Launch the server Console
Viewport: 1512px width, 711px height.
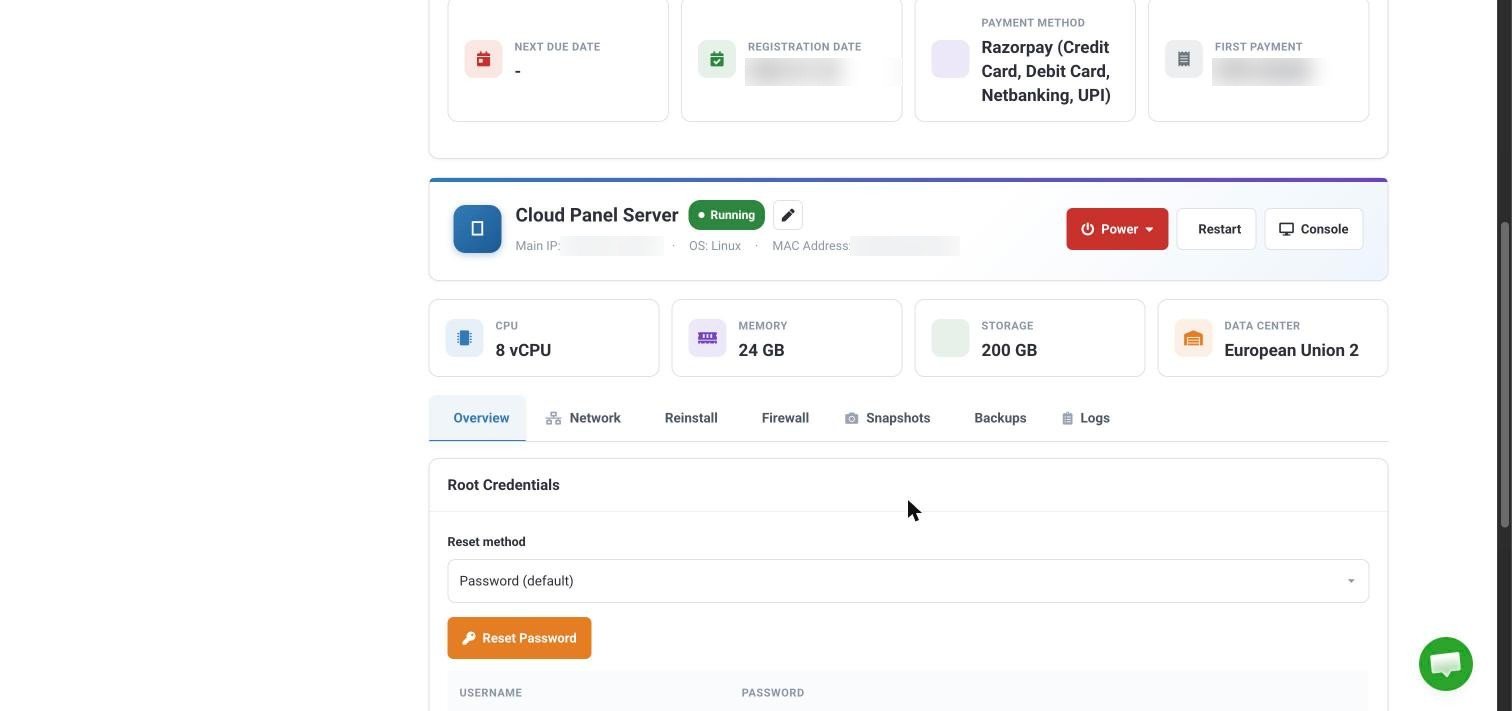coord(1313,229)
